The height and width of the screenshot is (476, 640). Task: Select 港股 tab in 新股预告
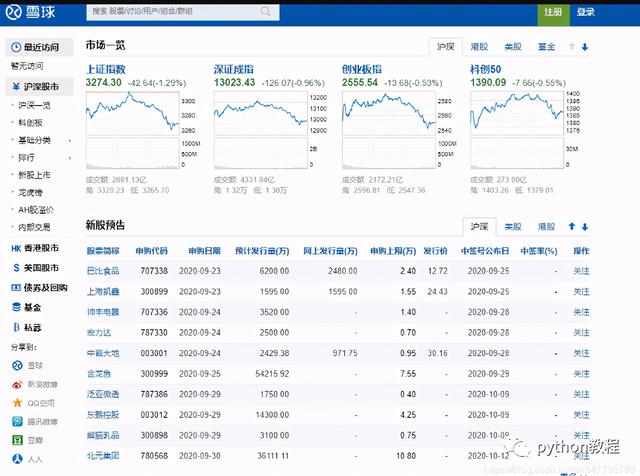547,227
